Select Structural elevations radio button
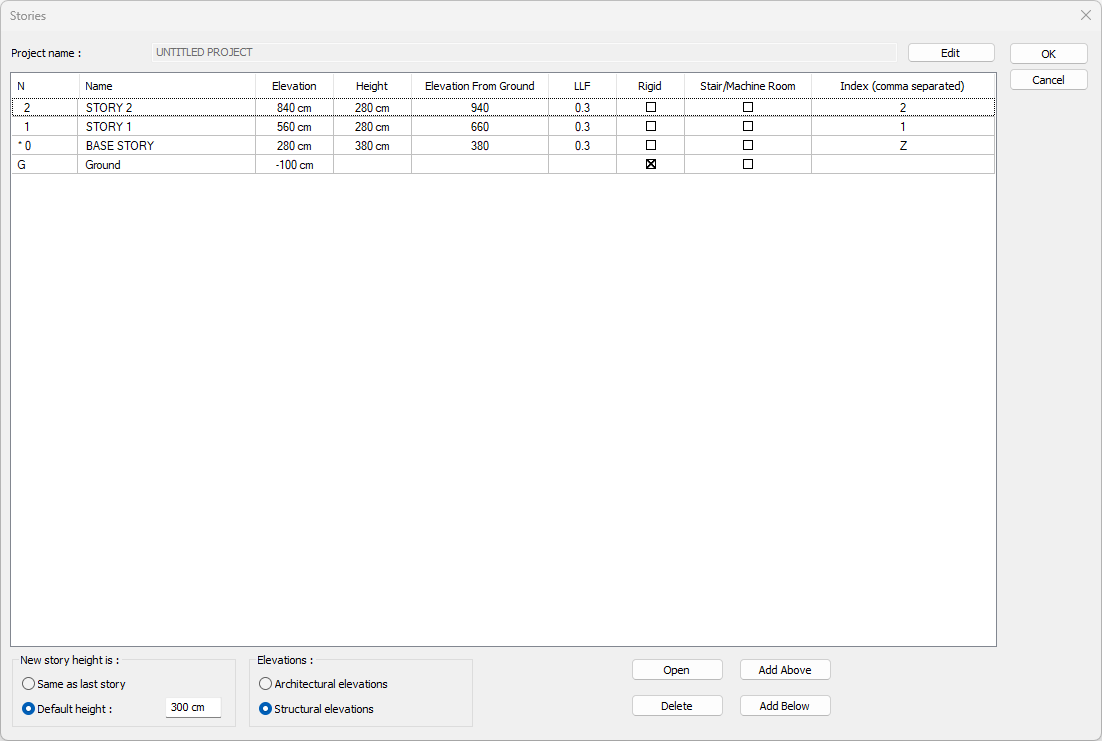The height and width of the screenshot is (741, 1102). [265, 709]
